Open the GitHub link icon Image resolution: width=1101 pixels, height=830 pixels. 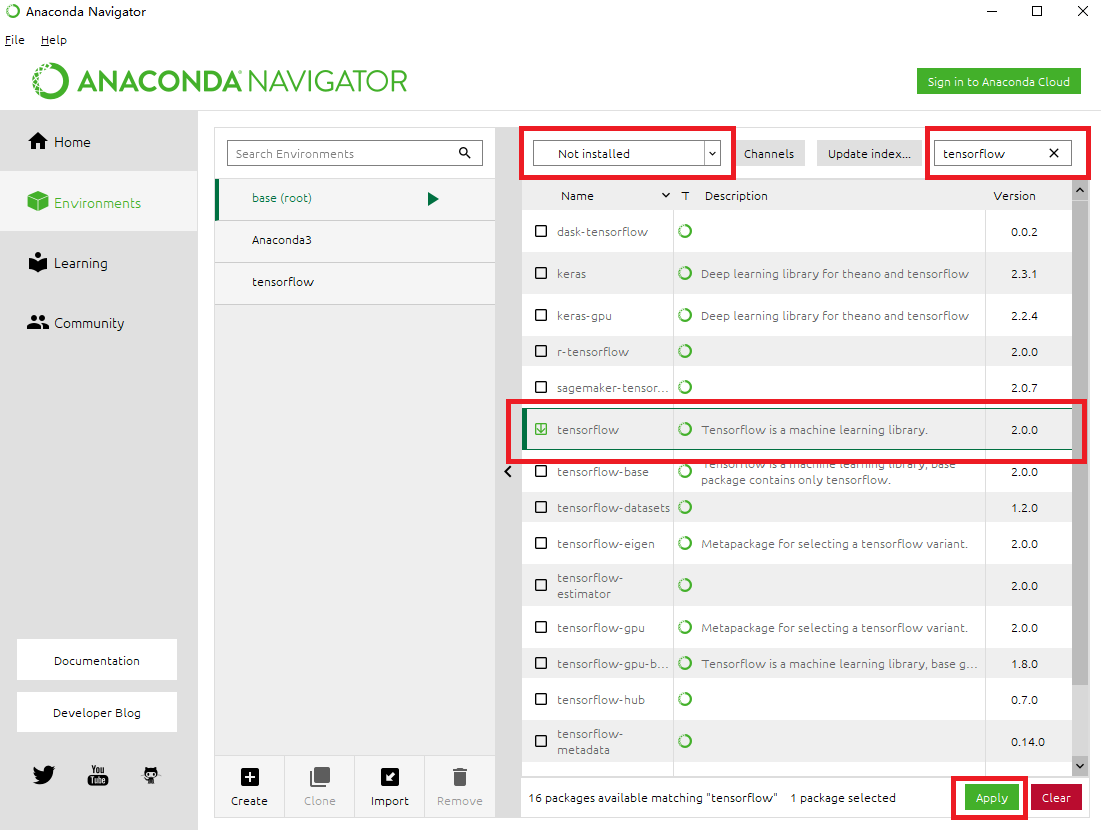(x=151, y=775)
